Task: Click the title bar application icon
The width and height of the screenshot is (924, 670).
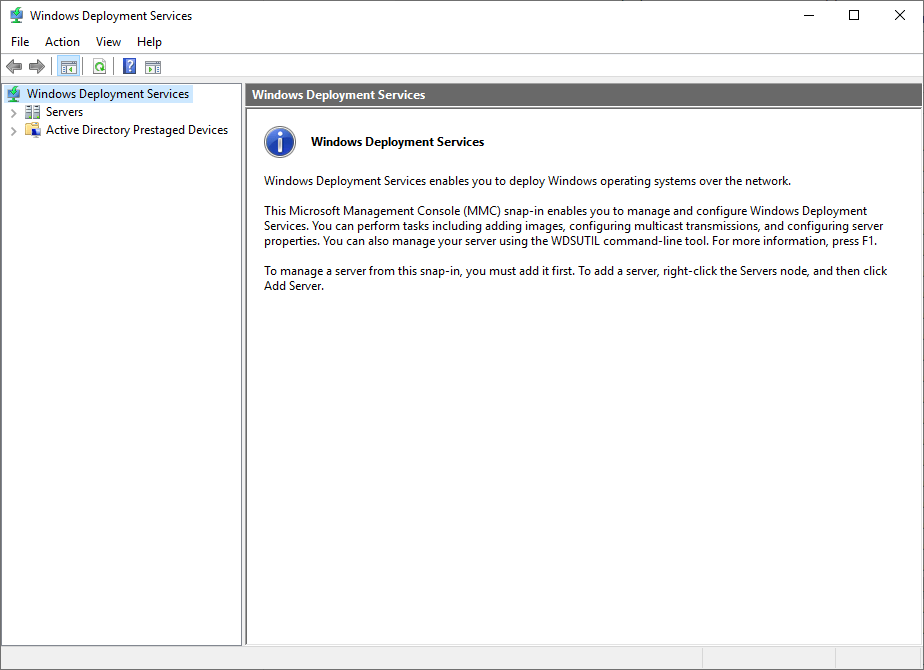Action: (x=16, y=16)
